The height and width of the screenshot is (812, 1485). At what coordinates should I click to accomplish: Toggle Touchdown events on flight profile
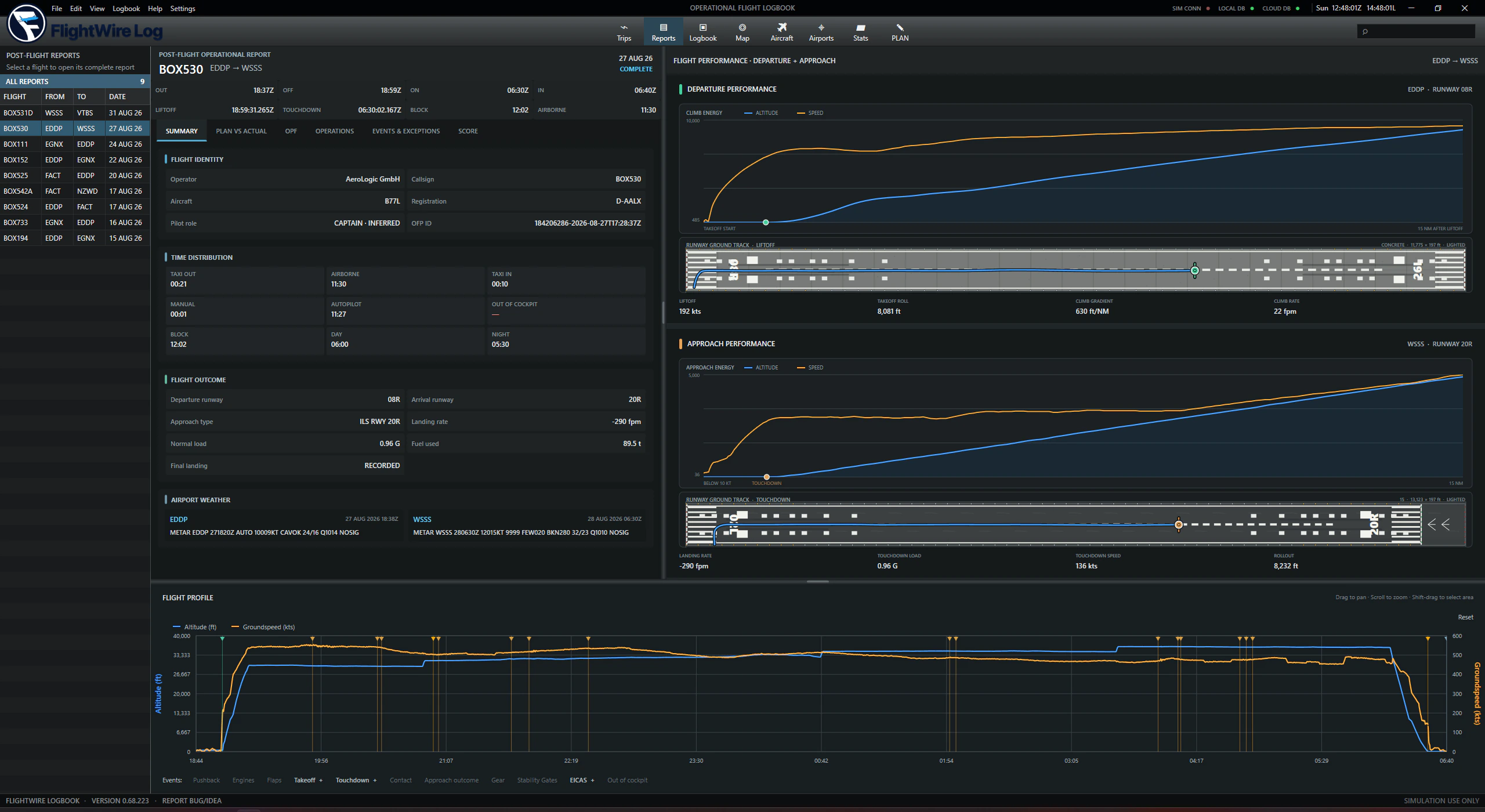(x=356, y=780)
